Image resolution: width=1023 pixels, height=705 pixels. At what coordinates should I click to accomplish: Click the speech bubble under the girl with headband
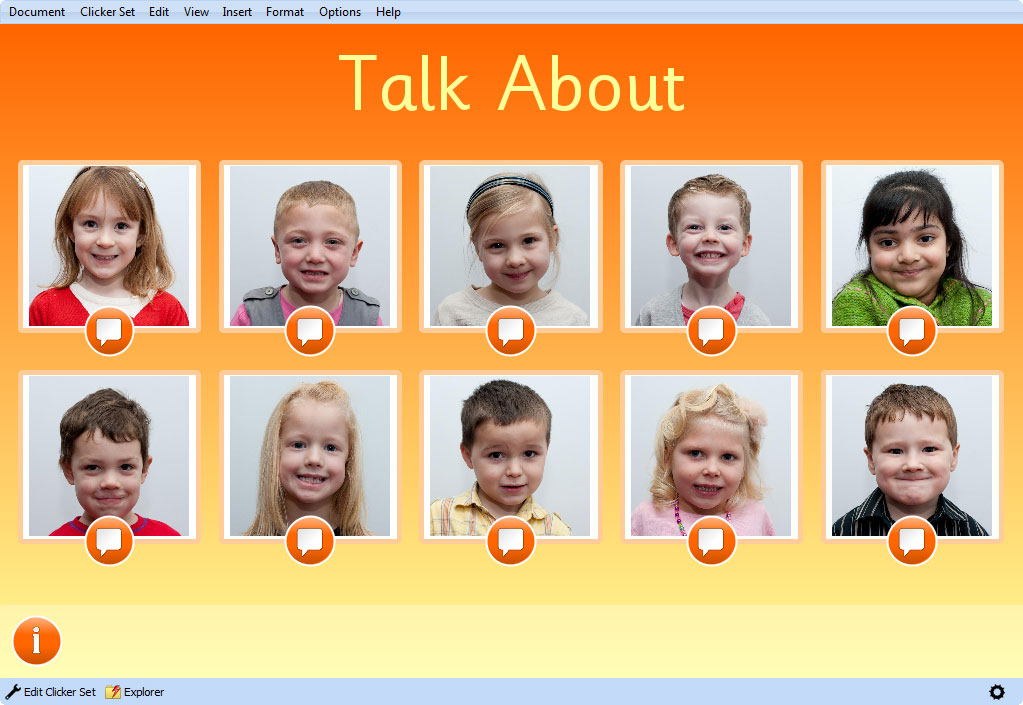pyautogui.click(x=510, y=332)
